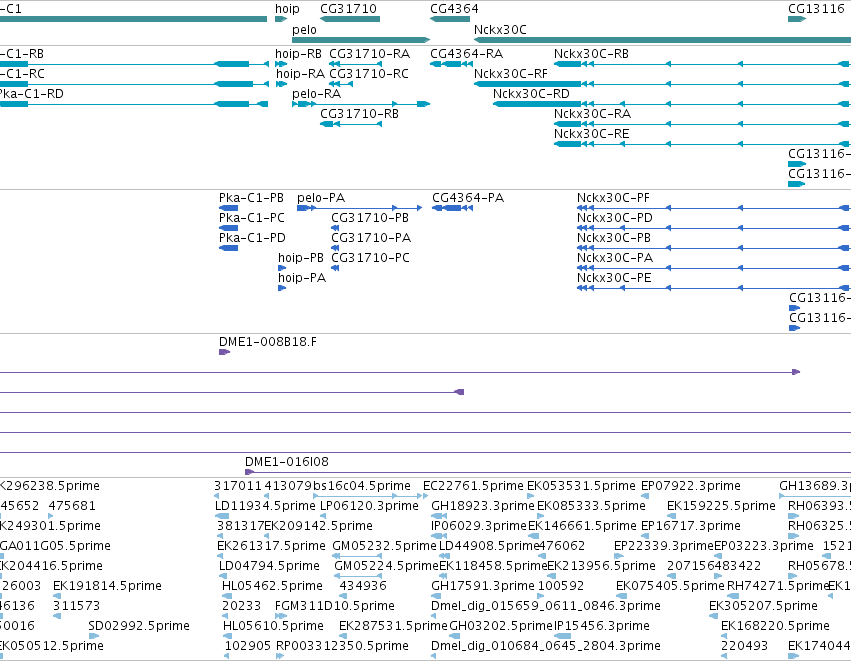
Task: Select the Nckx30C-RA transcript label
Action: tap(592, 114)
